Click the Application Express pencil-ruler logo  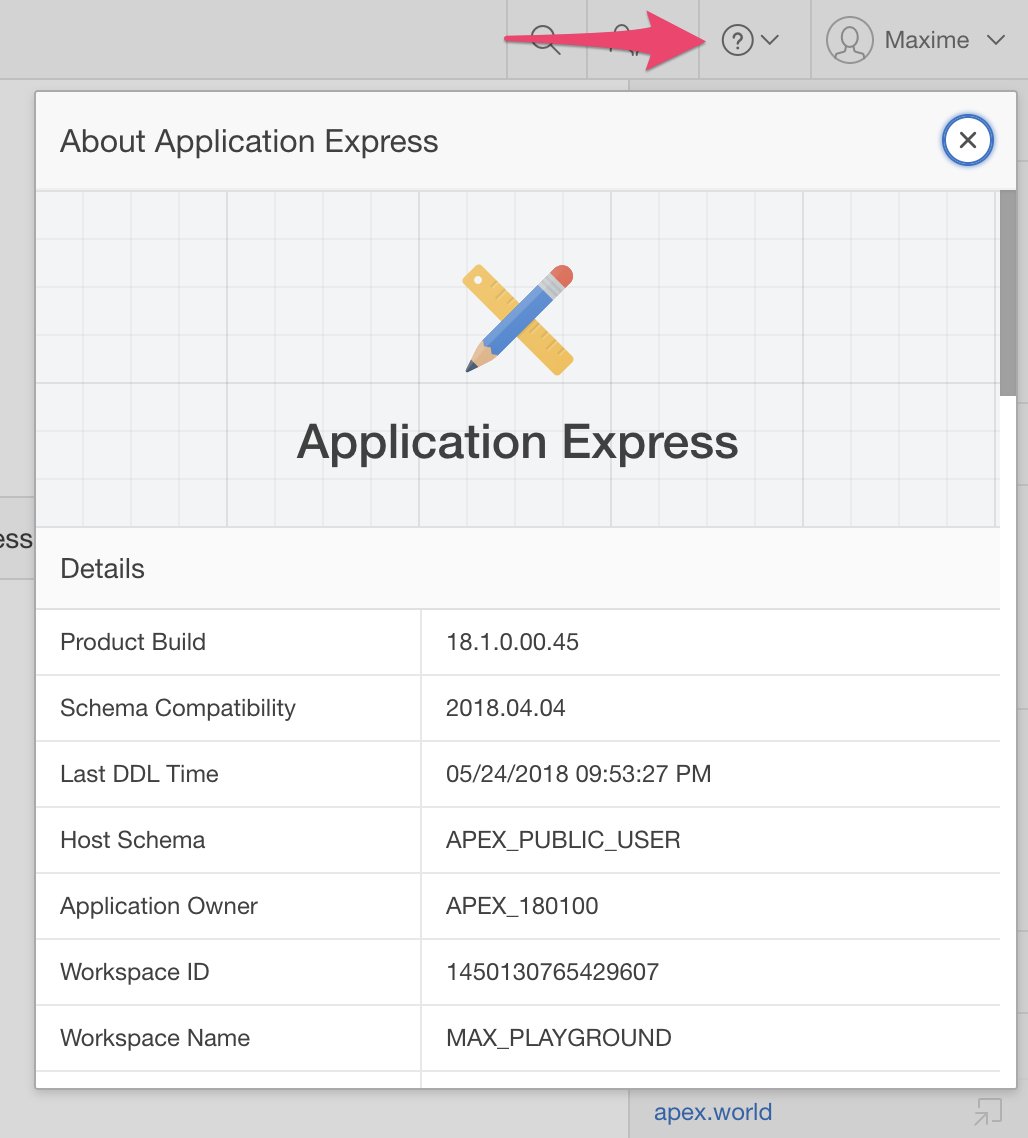518,319
